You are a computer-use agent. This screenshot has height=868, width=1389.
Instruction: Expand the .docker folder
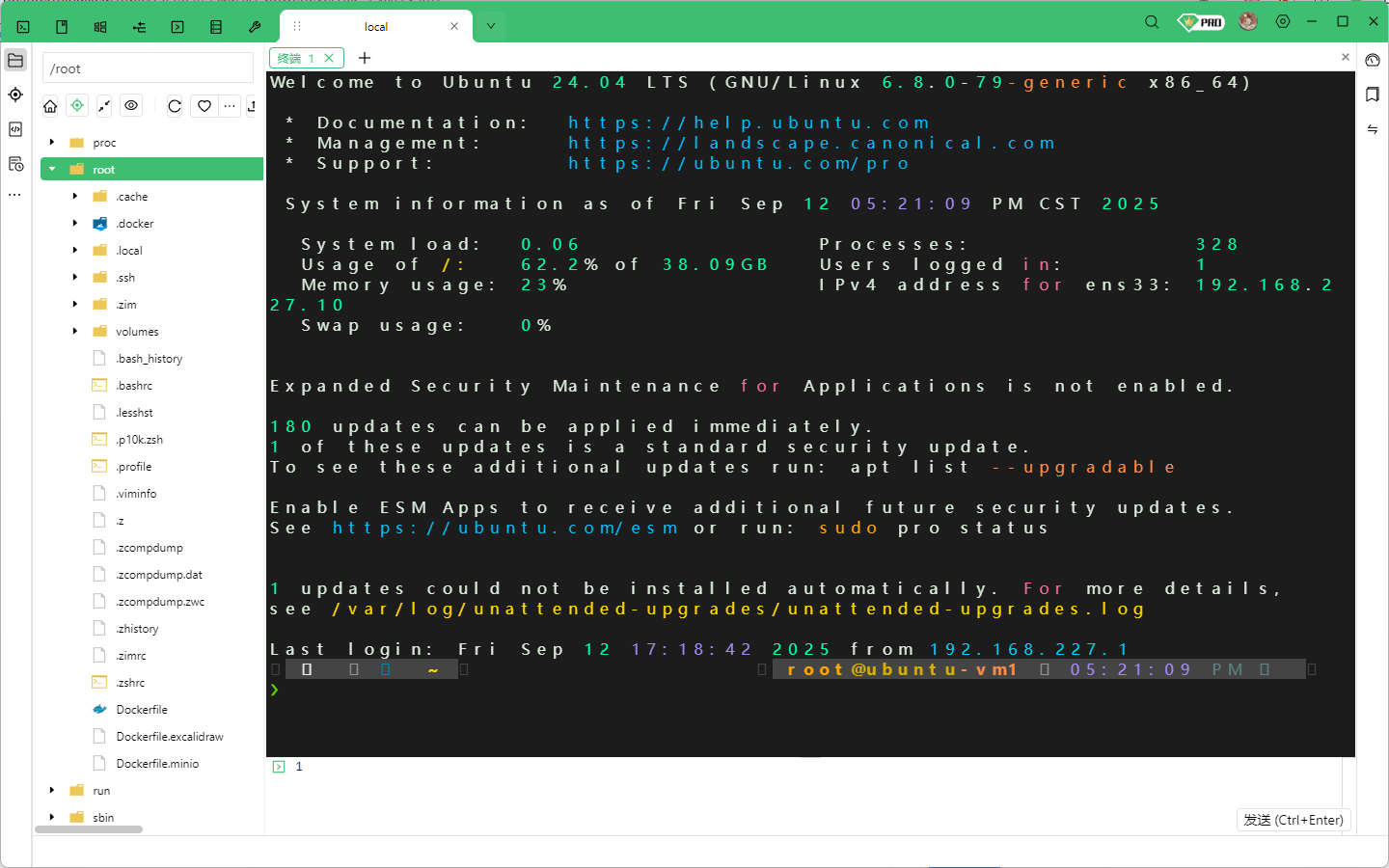coord(75,224)
